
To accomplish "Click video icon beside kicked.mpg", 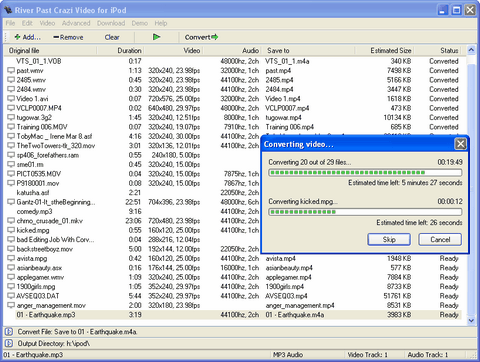I will [x=11, y=230].
